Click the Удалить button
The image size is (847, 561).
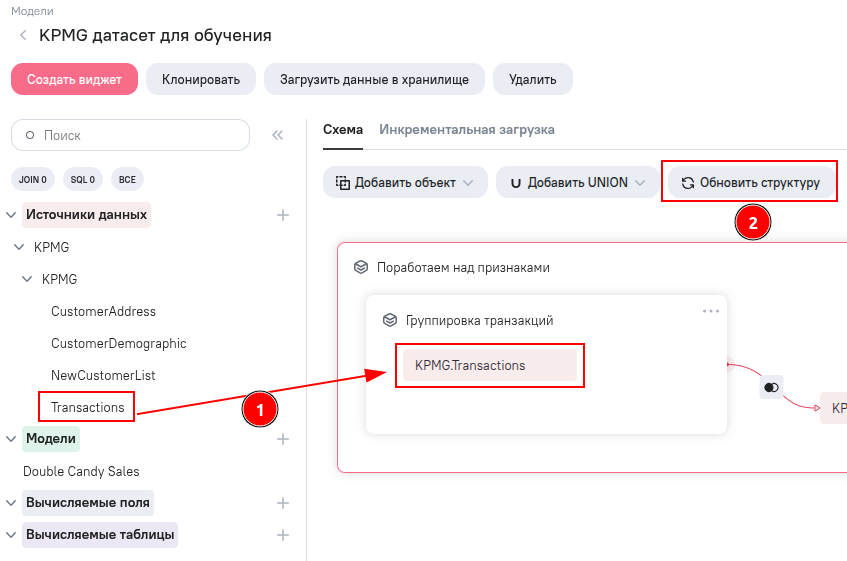pyautogui.click(x=533, y=79)
